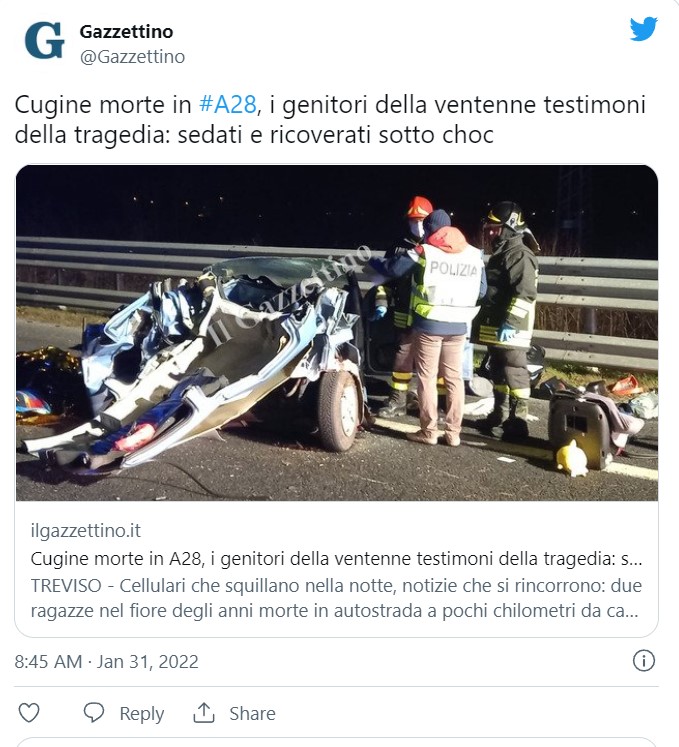The height and width of the screenshot is (747, 679).
Task: Open the @Gazzettino handle link
Action: (x=132, y=57)
